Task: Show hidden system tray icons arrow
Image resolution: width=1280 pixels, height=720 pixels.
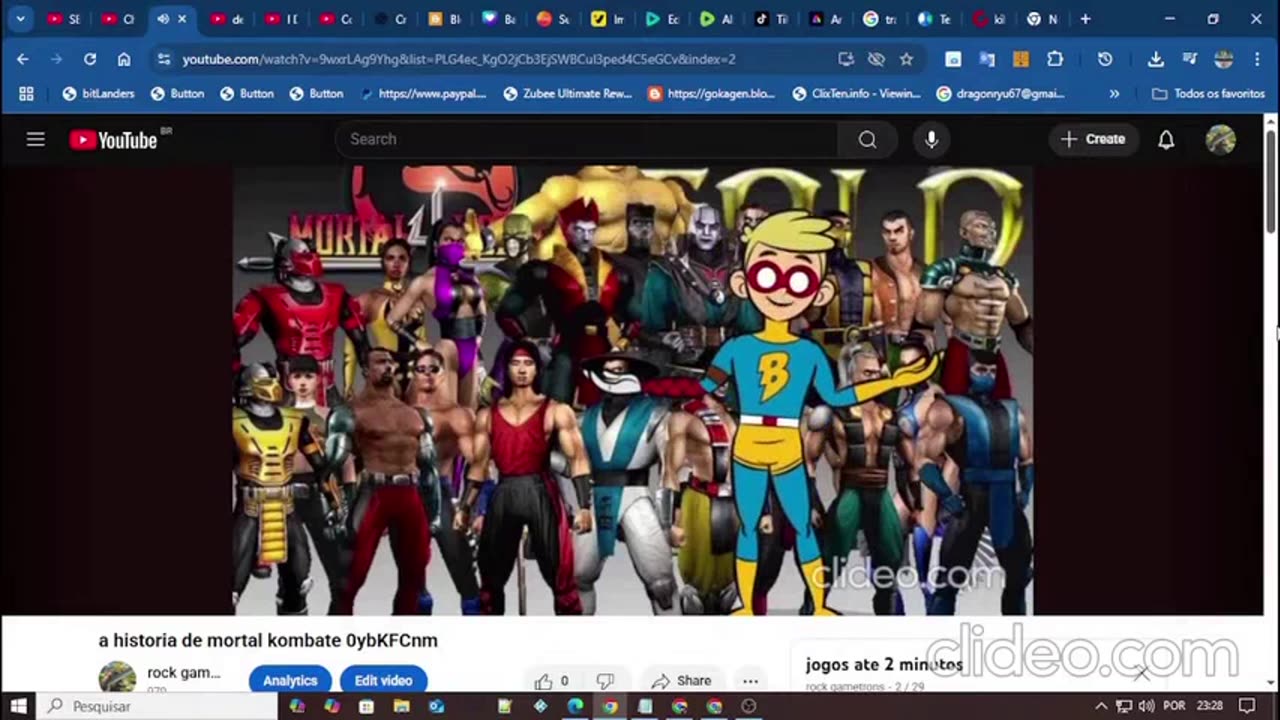Action: click(1101, 706)
